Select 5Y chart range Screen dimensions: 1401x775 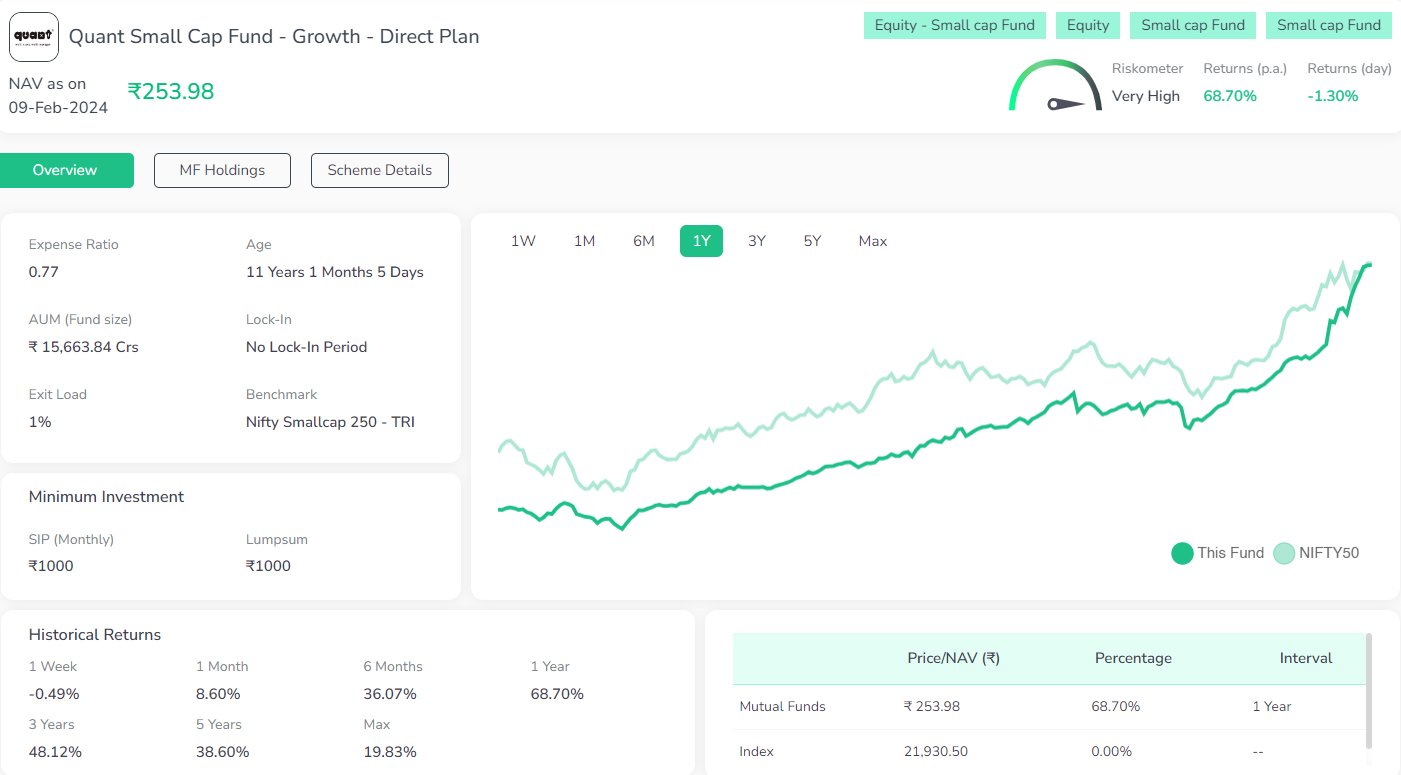tap(812, 241)
